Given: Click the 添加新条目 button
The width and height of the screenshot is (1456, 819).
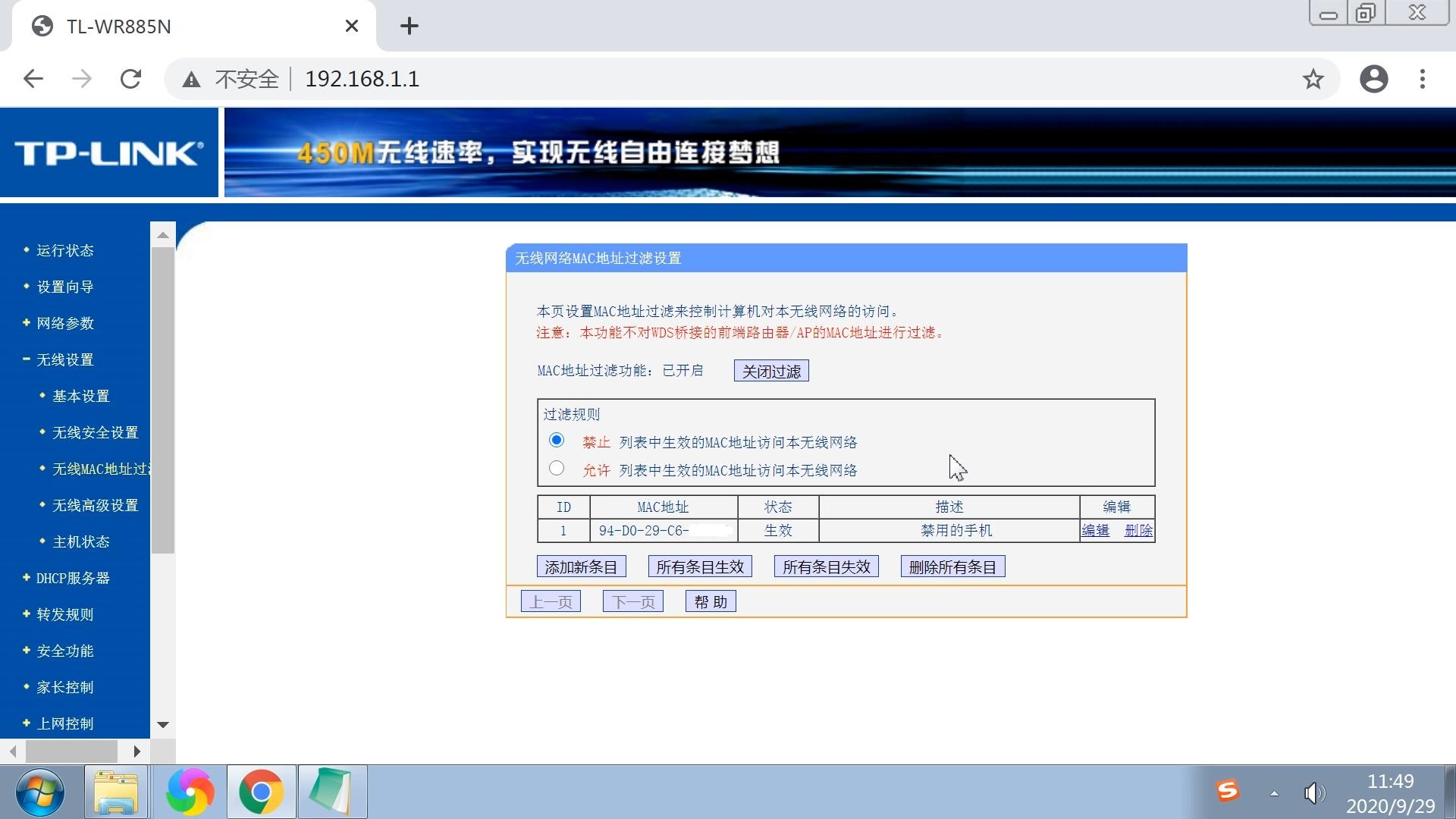Looking at the screenshot, I should coord(581,566).
